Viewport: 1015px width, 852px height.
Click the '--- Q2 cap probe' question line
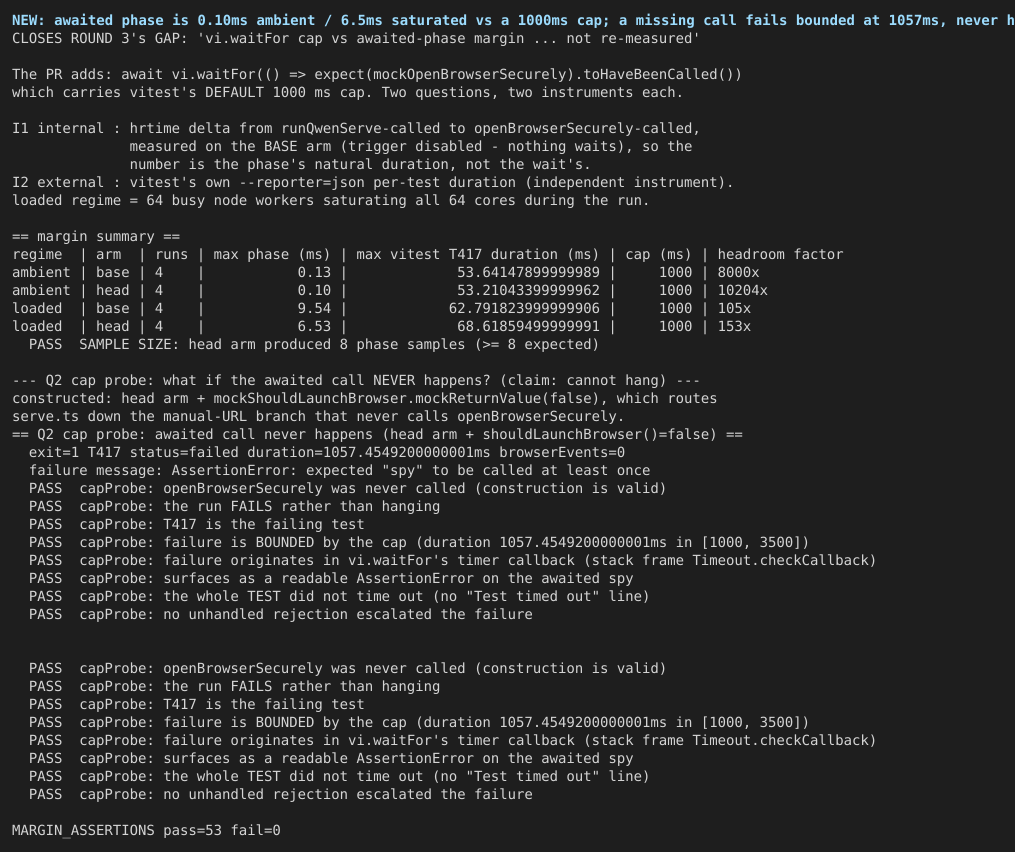pyautogui.click(x=355, y=381)
